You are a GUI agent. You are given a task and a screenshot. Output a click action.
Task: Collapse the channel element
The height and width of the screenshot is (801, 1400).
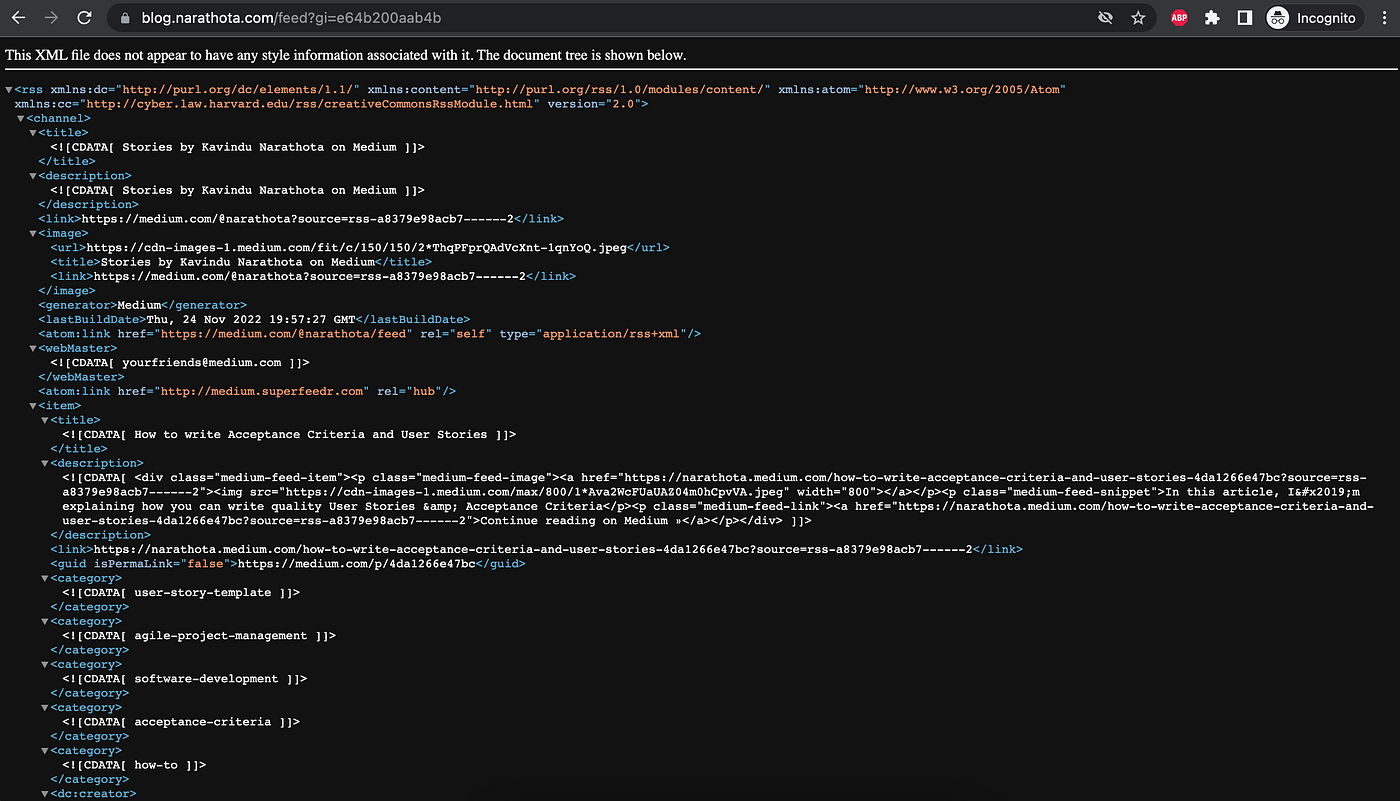[21, 119]
